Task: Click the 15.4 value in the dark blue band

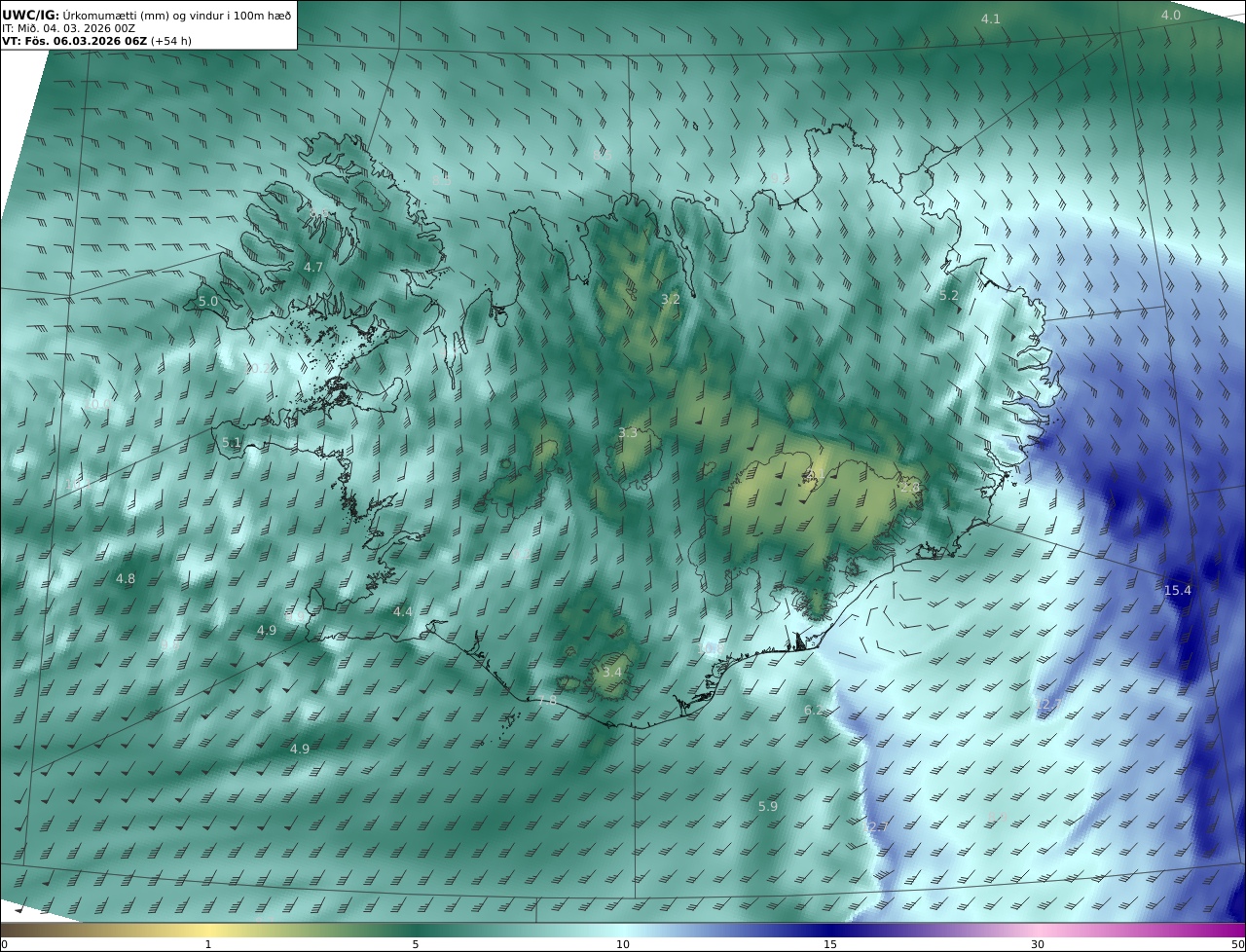Action: pos(1178,590)
